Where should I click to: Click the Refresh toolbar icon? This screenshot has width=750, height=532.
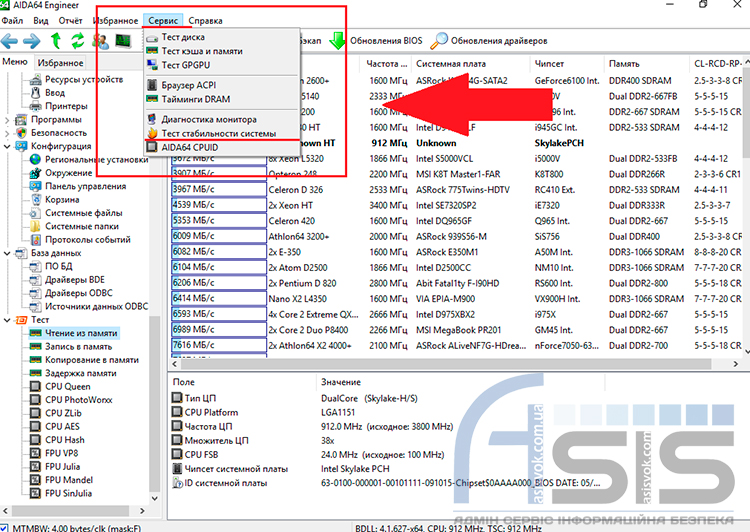point(77,41)
